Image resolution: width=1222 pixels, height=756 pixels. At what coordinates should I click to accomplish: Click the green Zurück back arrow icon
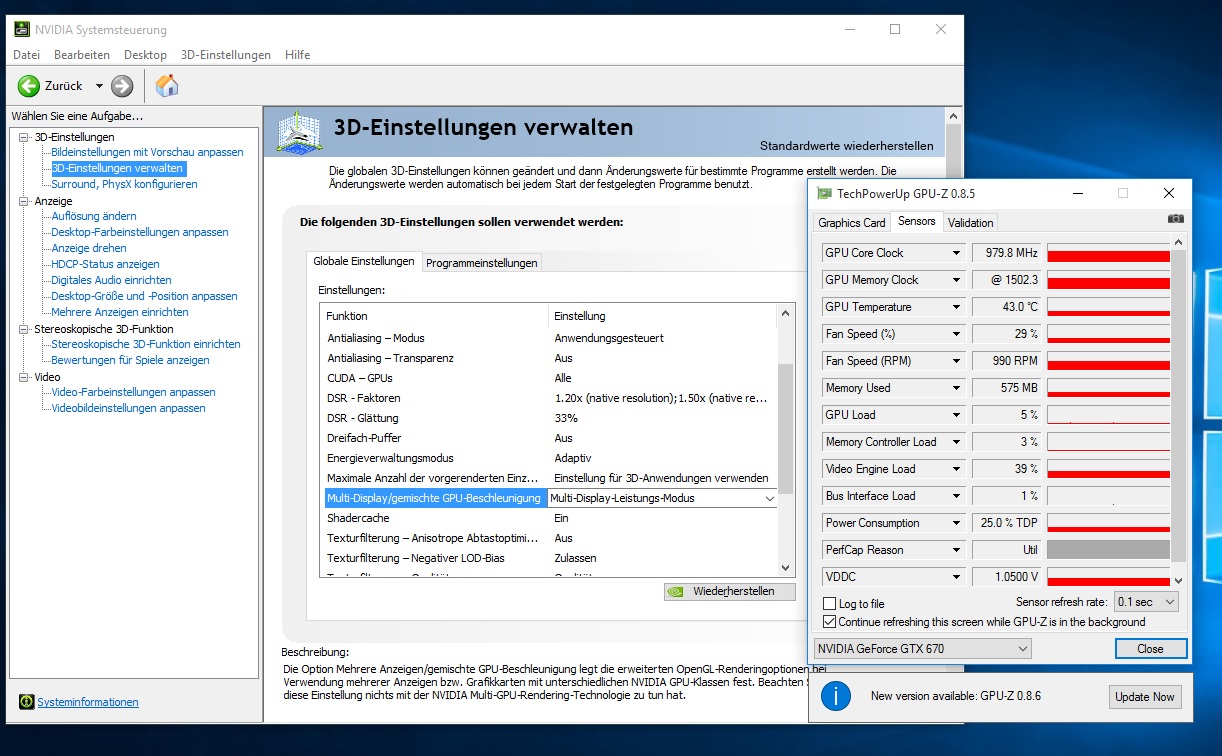click(x=28, y=86)
